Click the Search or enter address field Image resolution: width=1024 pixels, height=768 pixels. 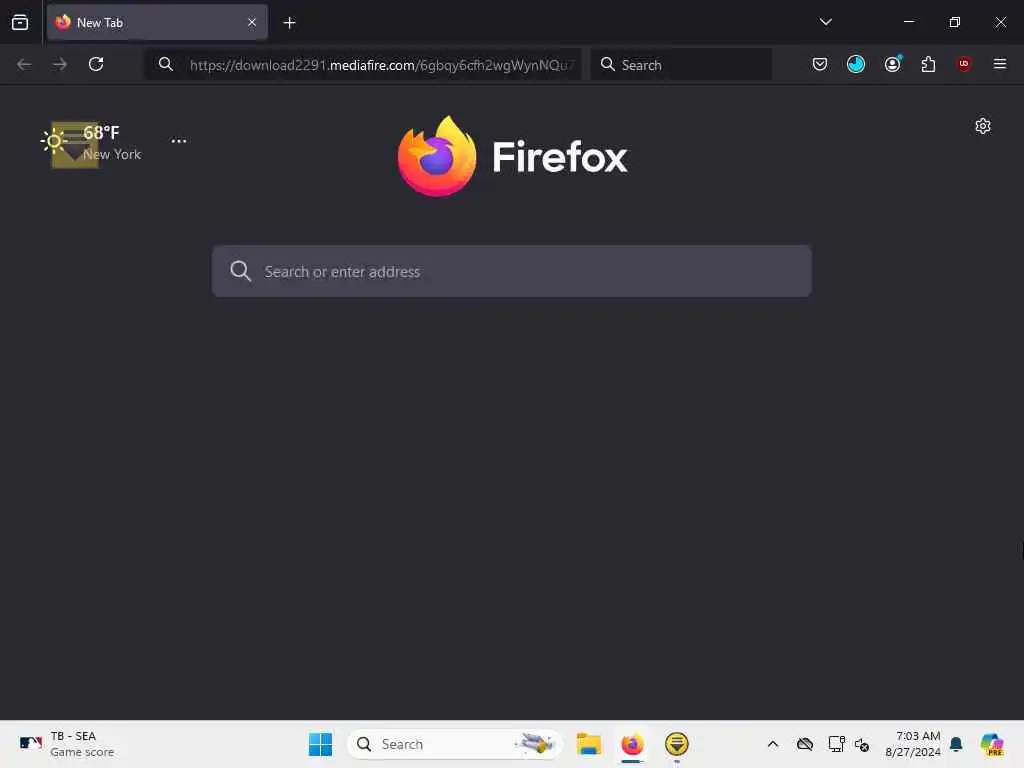[x=511, y=271]
